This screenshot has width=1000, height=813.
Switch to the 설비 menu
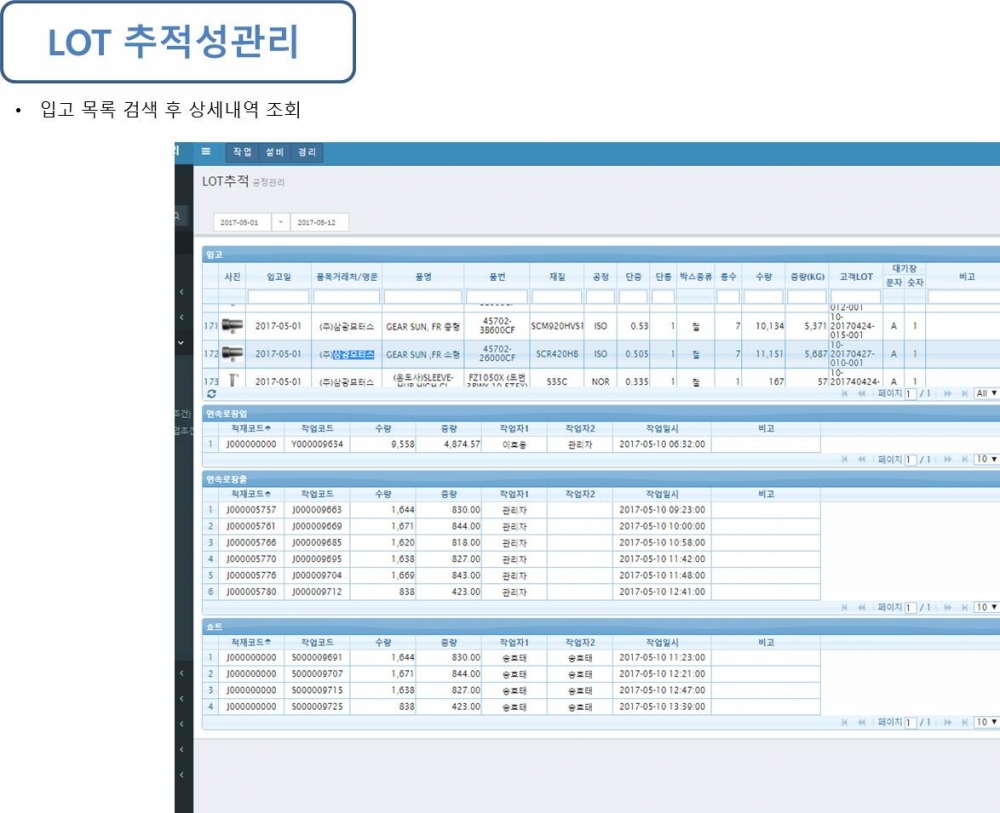275,152
